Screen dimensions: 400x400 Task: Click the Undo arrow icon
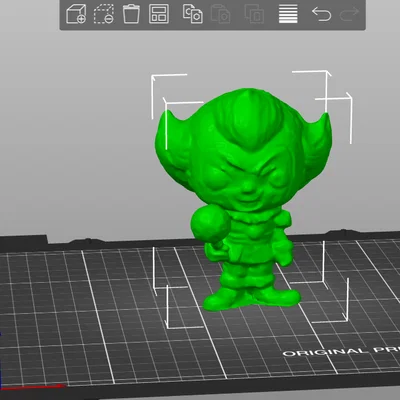tap(321, 14)
